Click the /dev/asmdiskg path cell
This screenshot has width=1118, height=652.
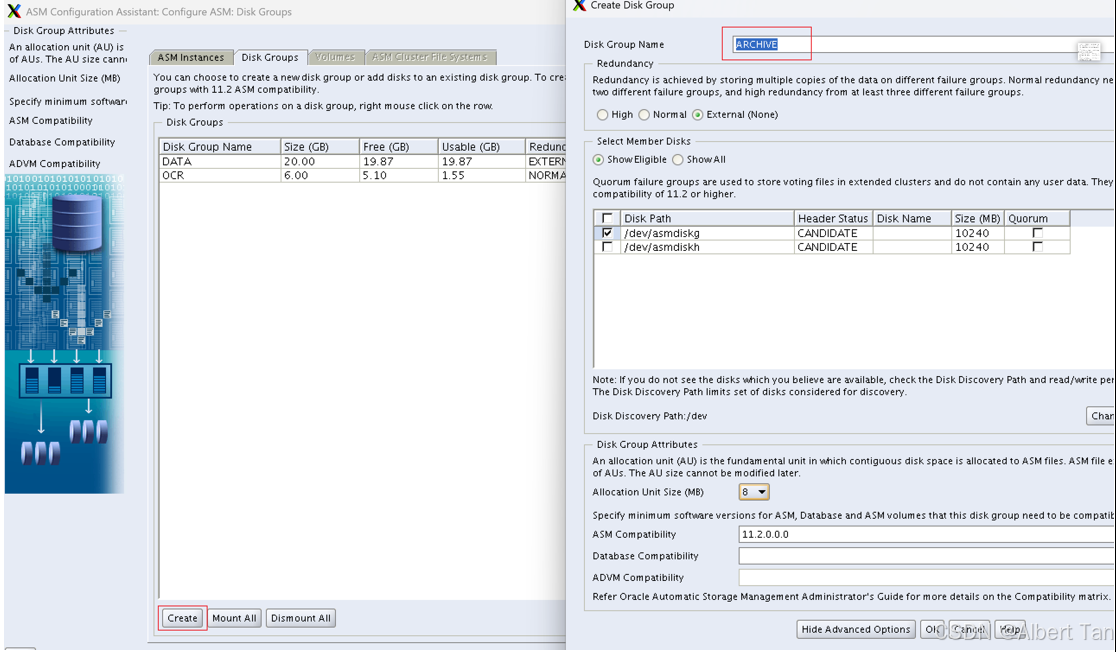[707, 233]
